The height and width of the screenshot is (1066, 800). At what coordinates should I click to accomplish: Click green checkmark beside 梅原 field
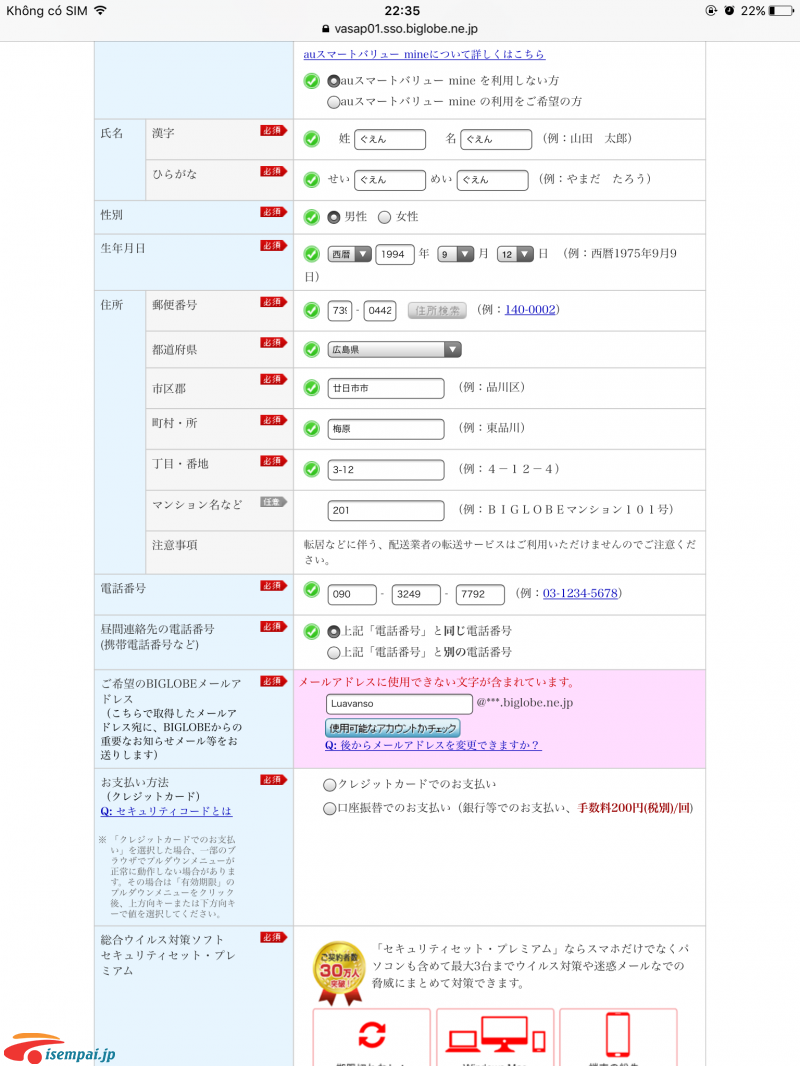click(x=311, y=429)
